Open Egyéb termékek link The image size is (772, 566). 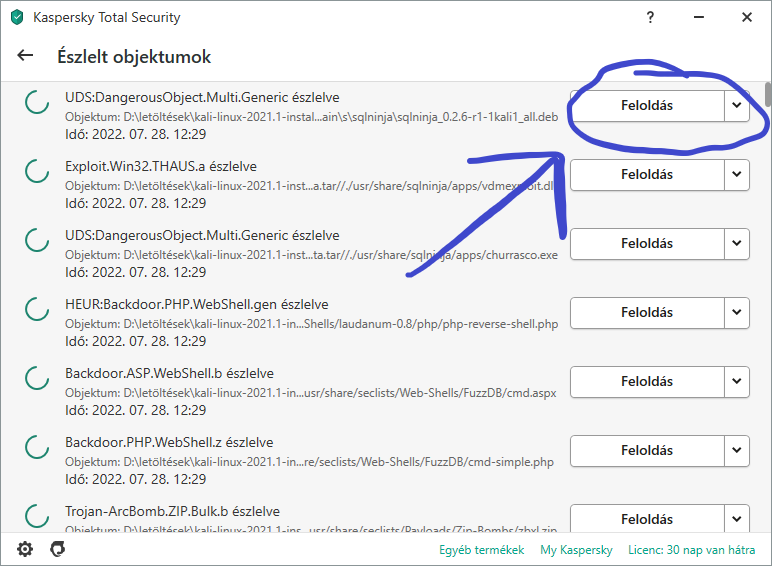click(482, 550)
